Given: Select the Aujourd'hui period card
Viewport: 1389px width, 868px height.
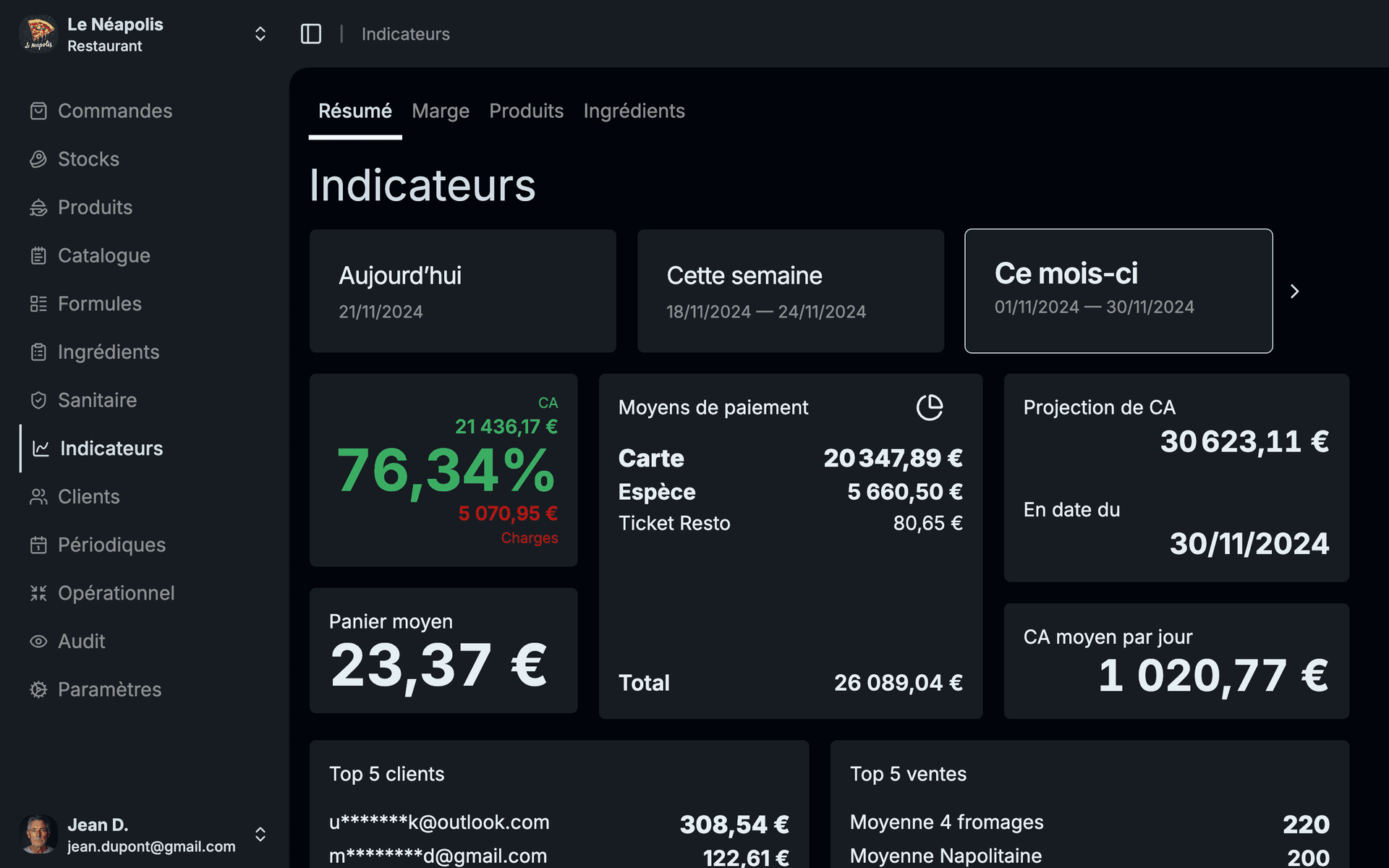Looking at the screenshot, I should tap(463, 292).
